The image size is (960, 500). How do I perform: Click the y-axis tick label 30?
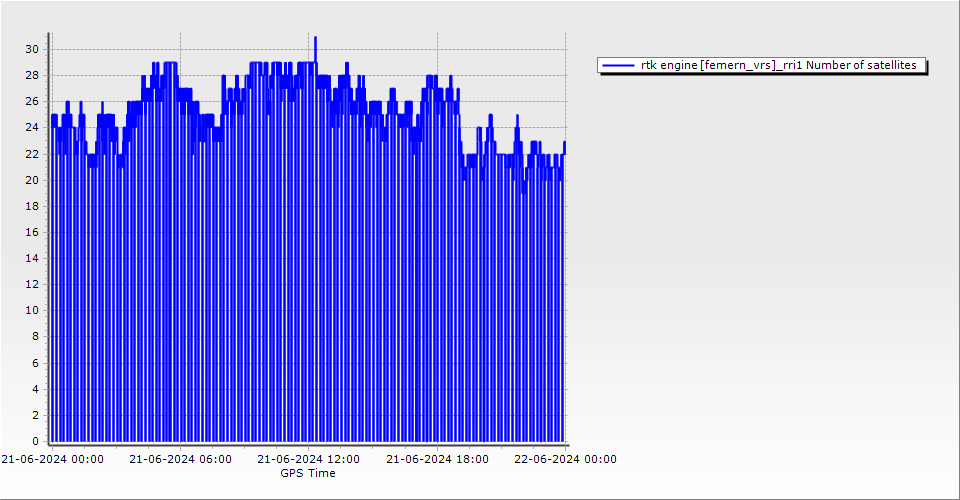[x=32, y=49]
